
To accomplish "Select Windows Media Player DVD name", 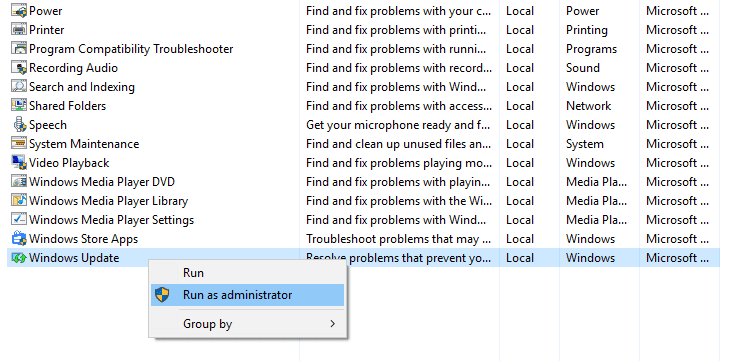I will click(102, 182).
